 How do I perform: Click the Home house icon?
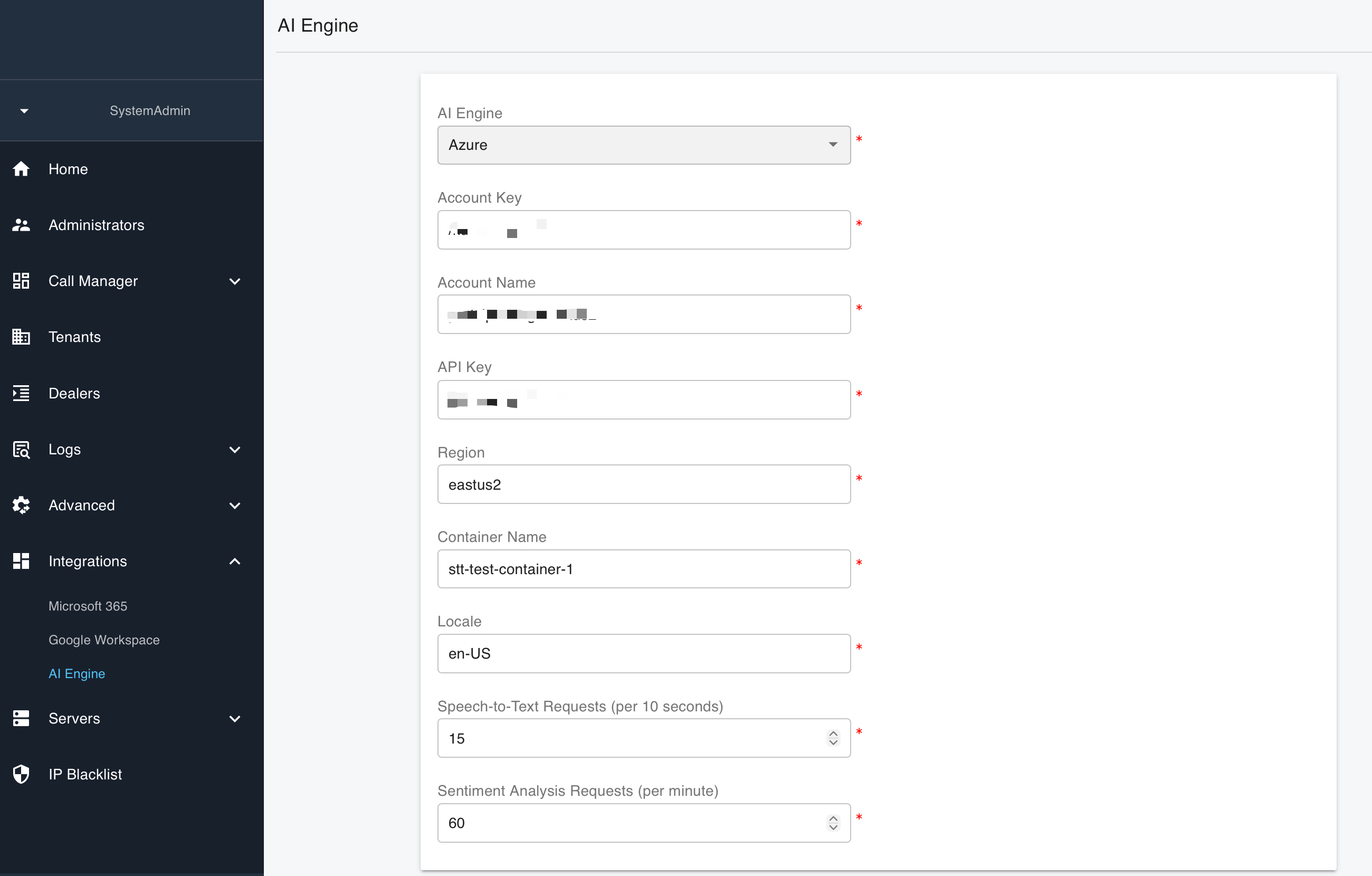(21, 169)
